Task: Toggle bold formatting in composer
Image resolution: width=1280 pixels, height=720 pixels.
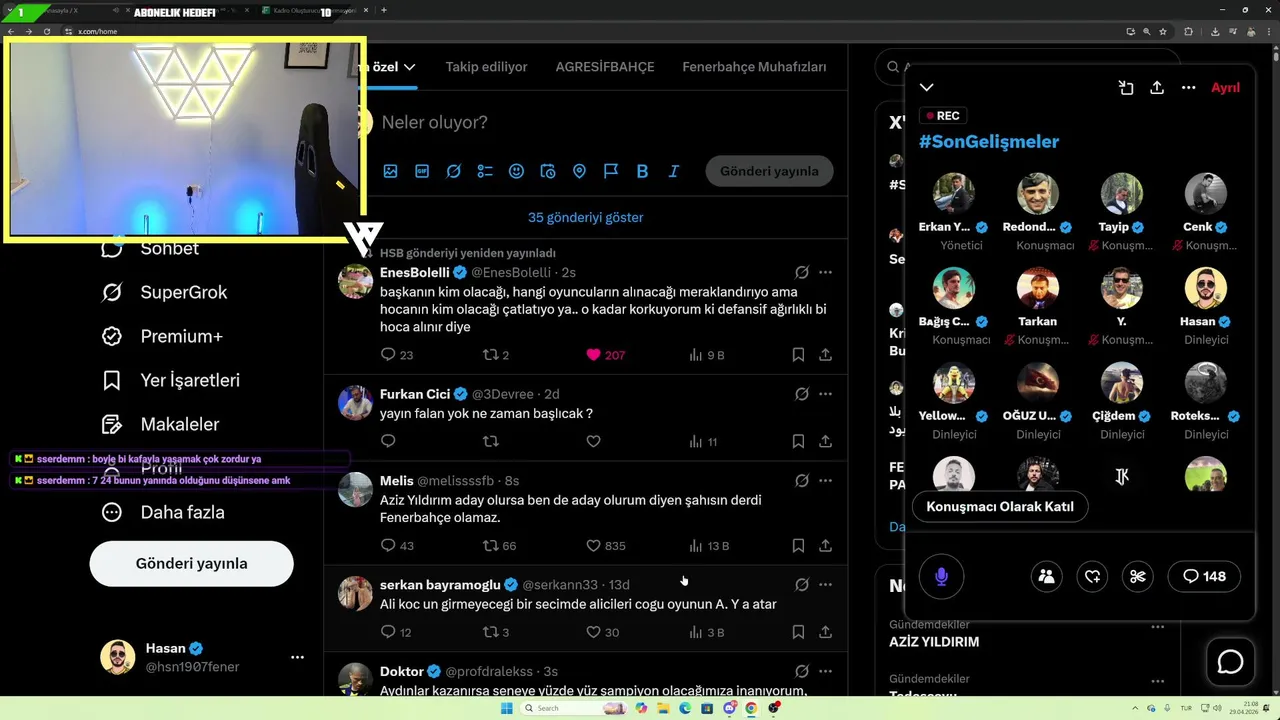Action: point(642,171)
